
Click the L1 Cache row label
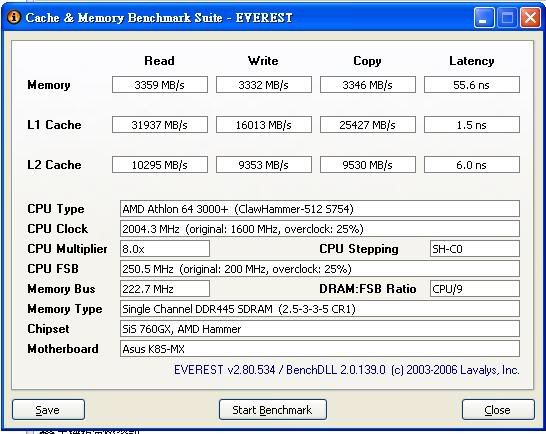point(54,125)
